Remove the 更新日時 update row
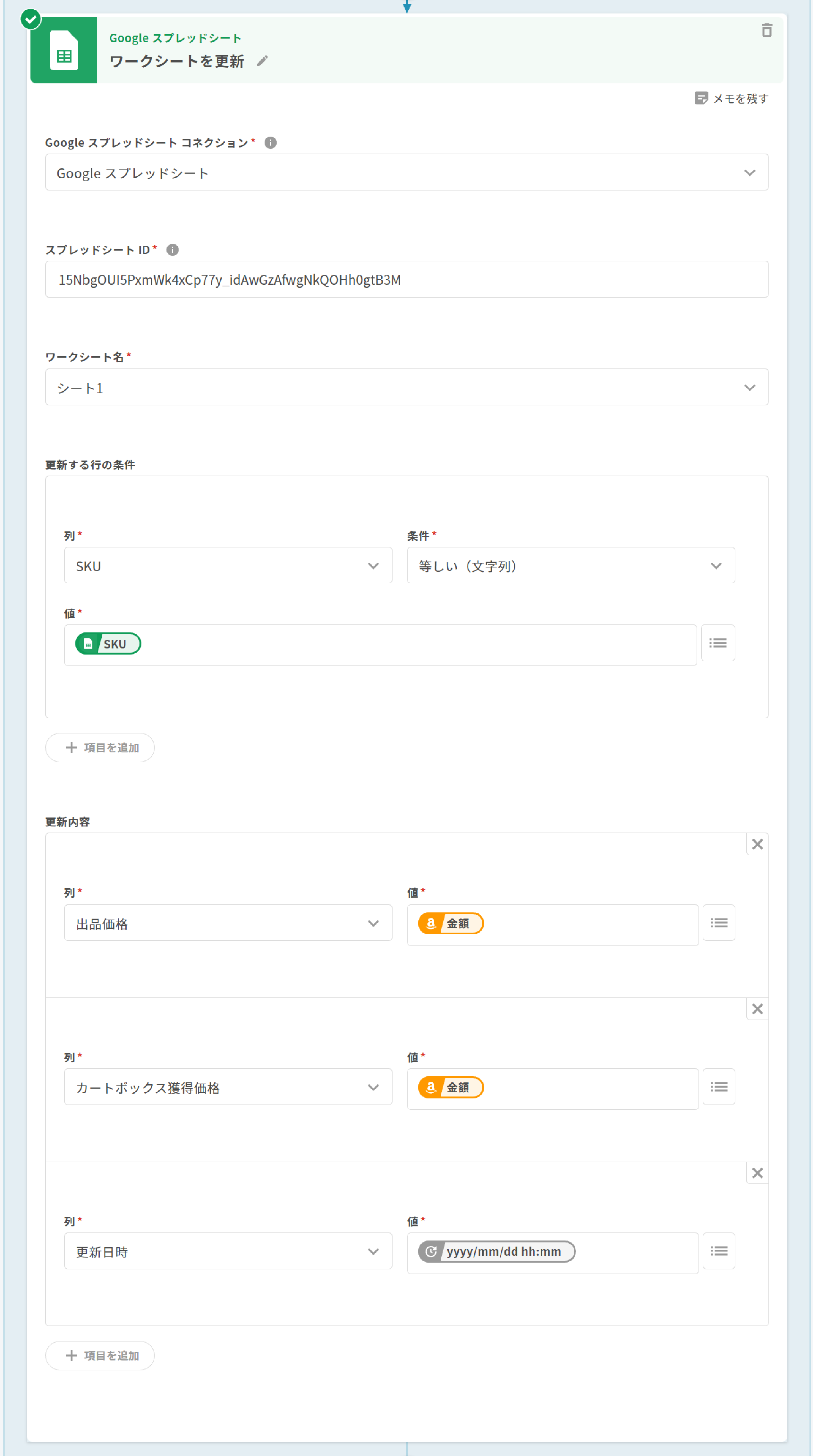The image size is (813, 1456). [757, 1173]
